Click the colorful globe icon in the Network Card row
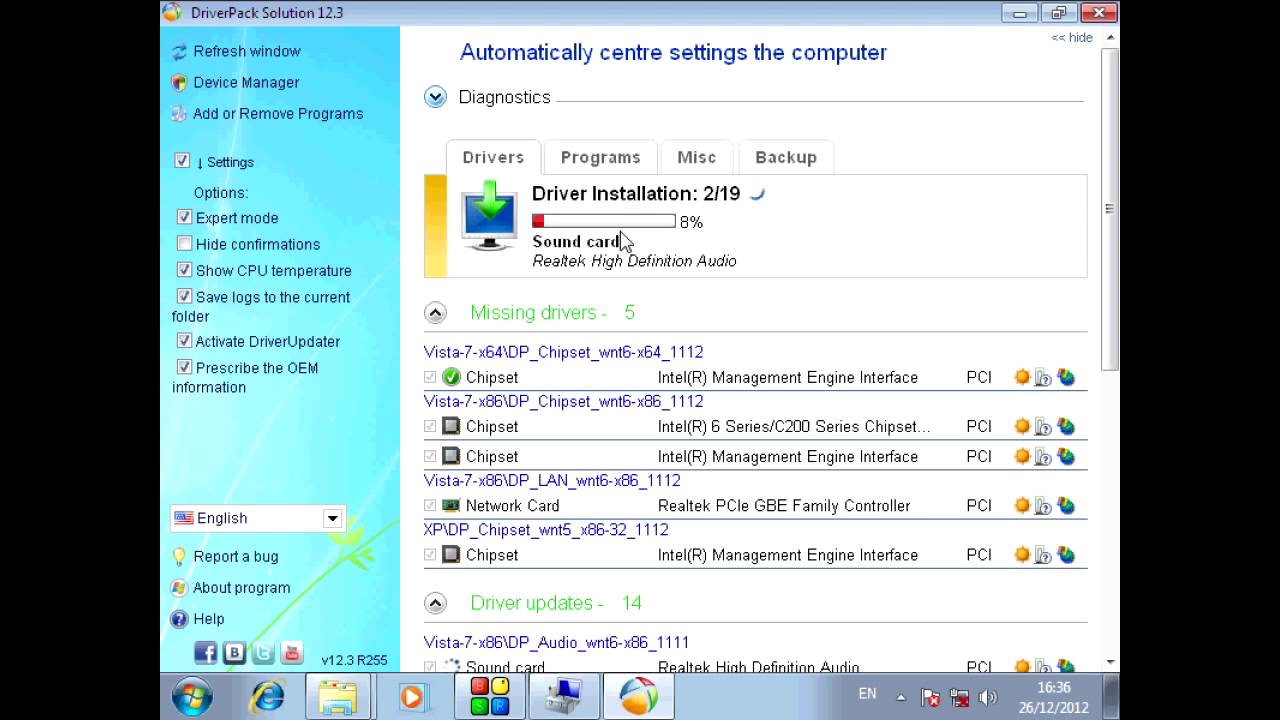 click(1066, 506)
